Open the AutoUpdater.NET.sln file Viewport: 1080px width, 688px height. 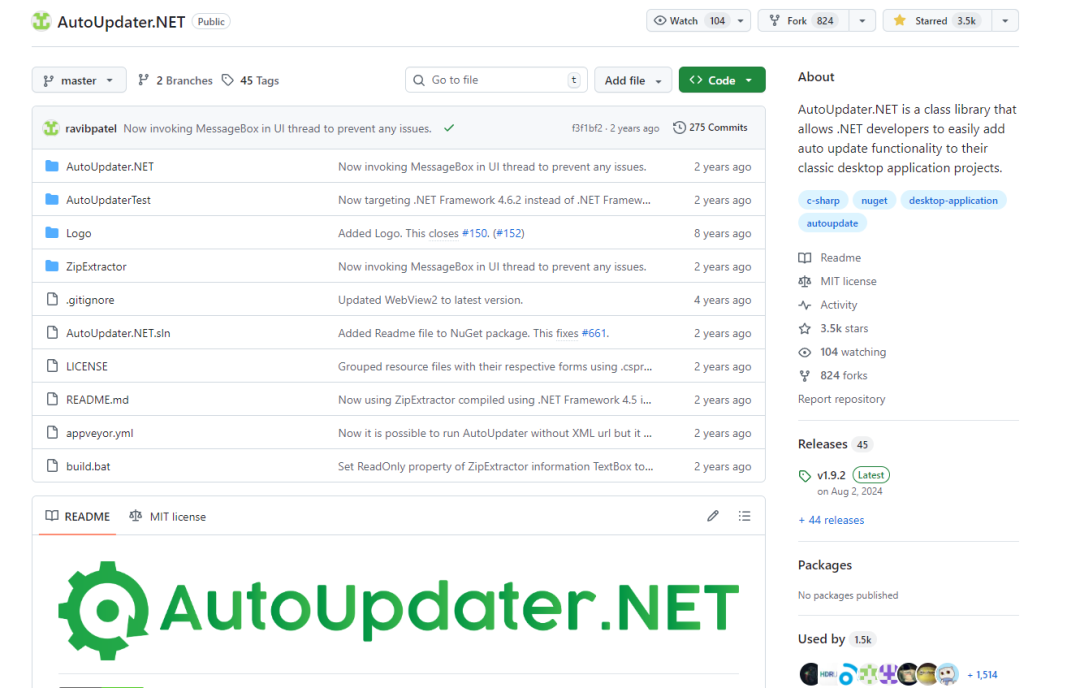click(118, 333)
